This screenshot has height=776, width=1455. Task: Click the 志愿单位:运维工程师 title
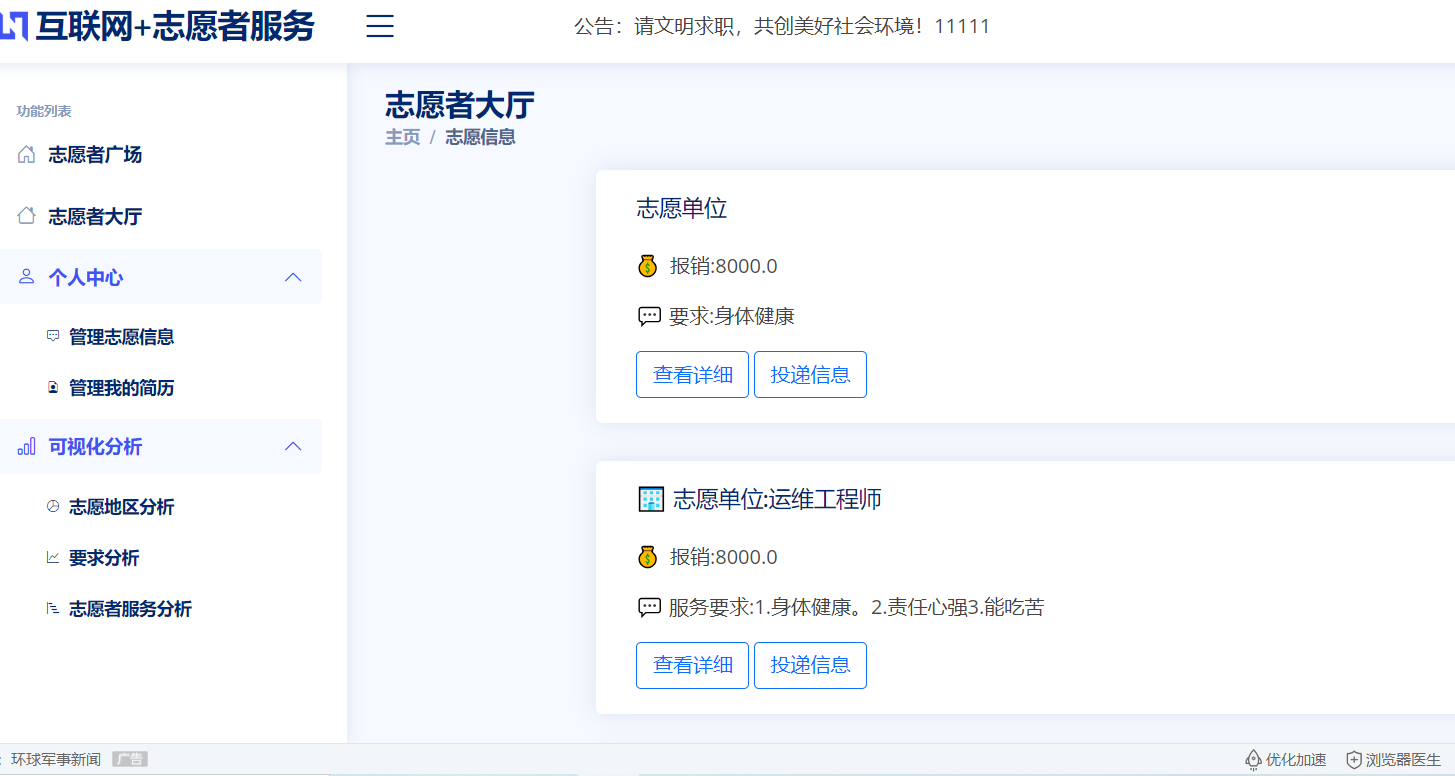pos(777,499)
